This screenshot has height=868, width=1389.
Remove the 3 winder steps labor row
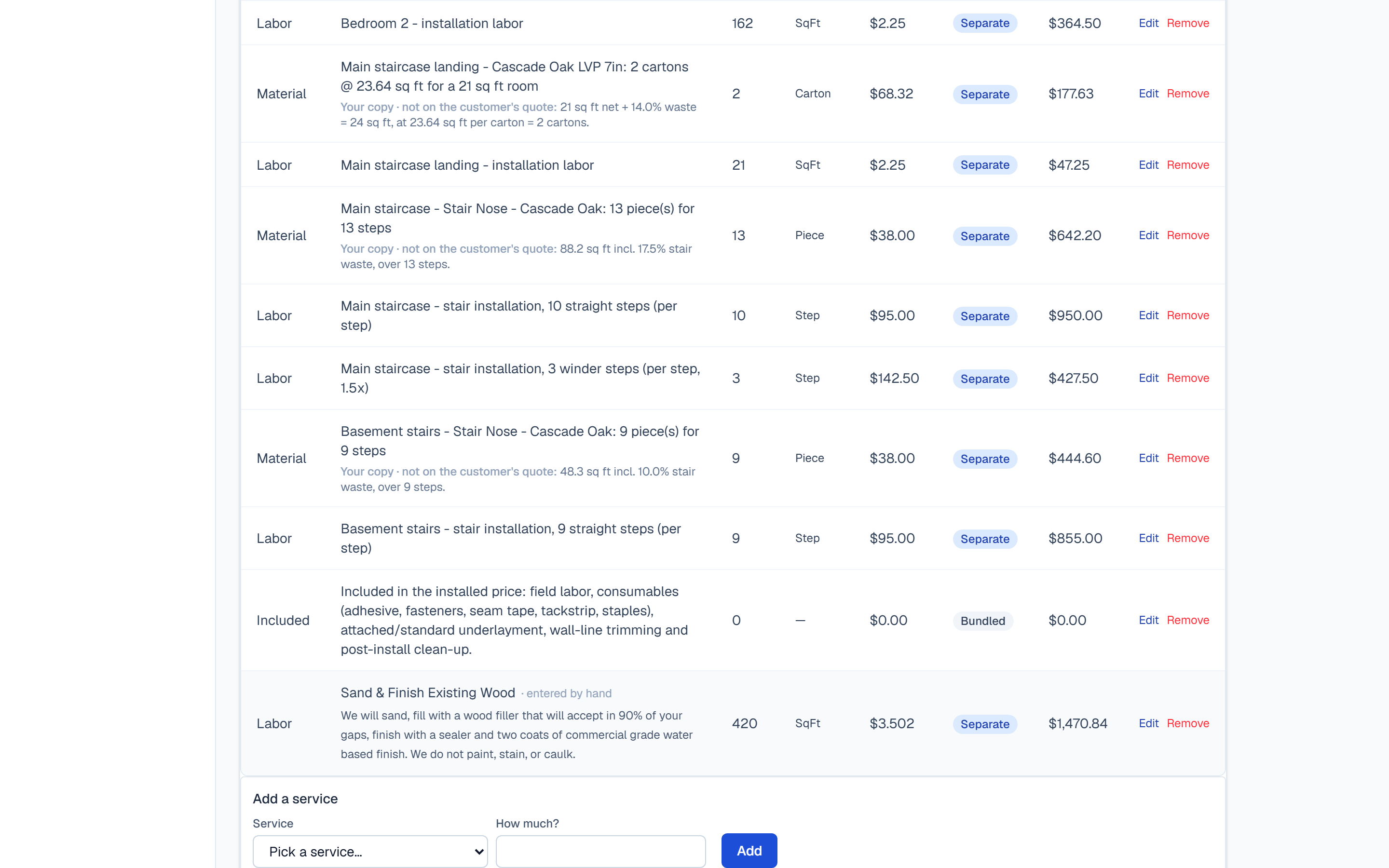point(1187,379)
